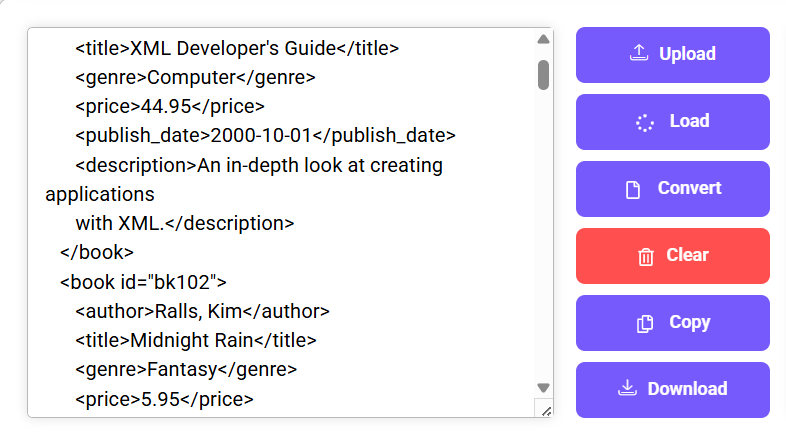Click the closing </book> tag line
Viewport: 786px width, 437px height.
[x=97, y=253]
